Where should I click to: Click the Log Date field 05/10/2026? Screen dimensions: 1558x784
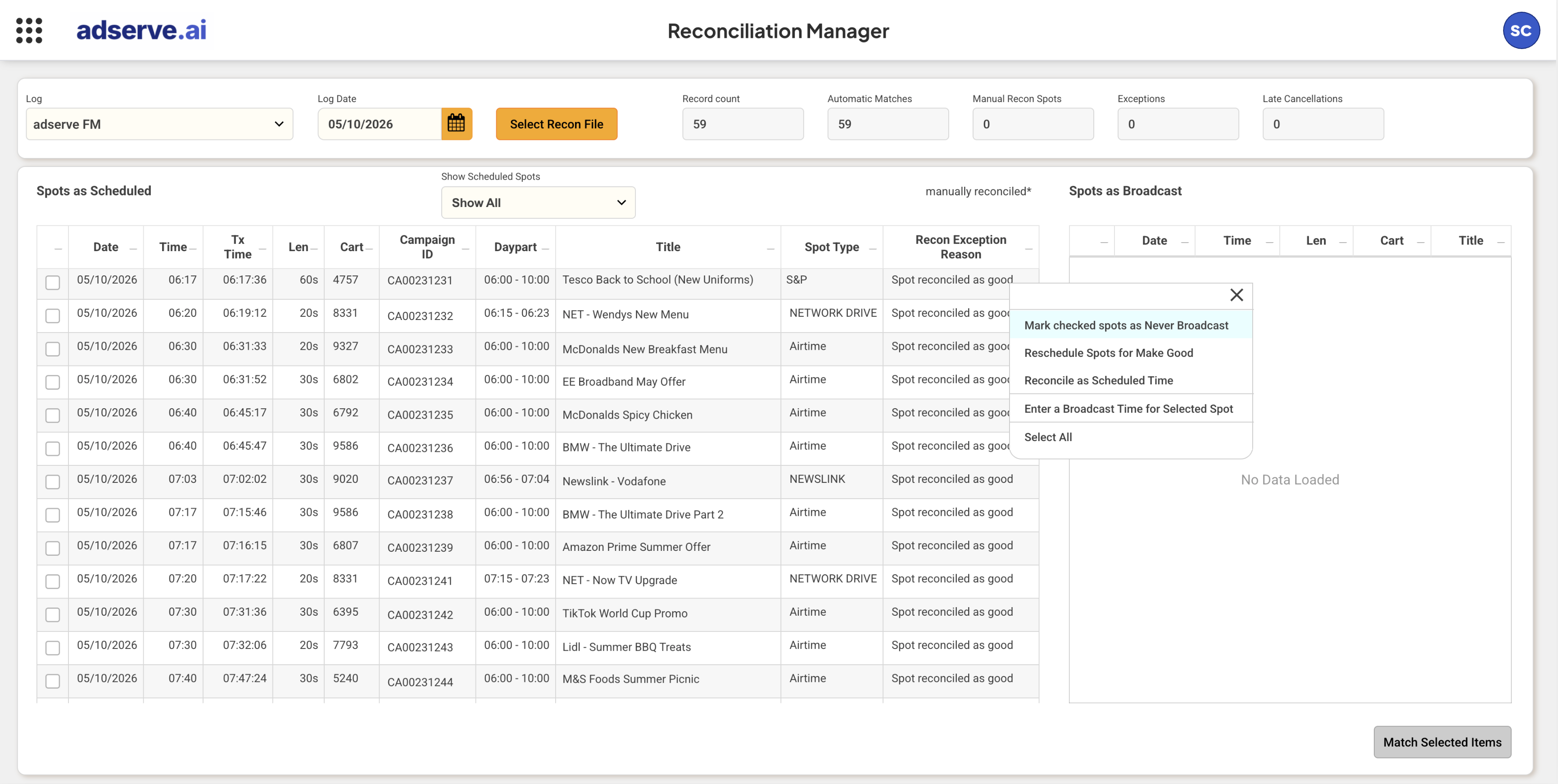tap(380, 124)
